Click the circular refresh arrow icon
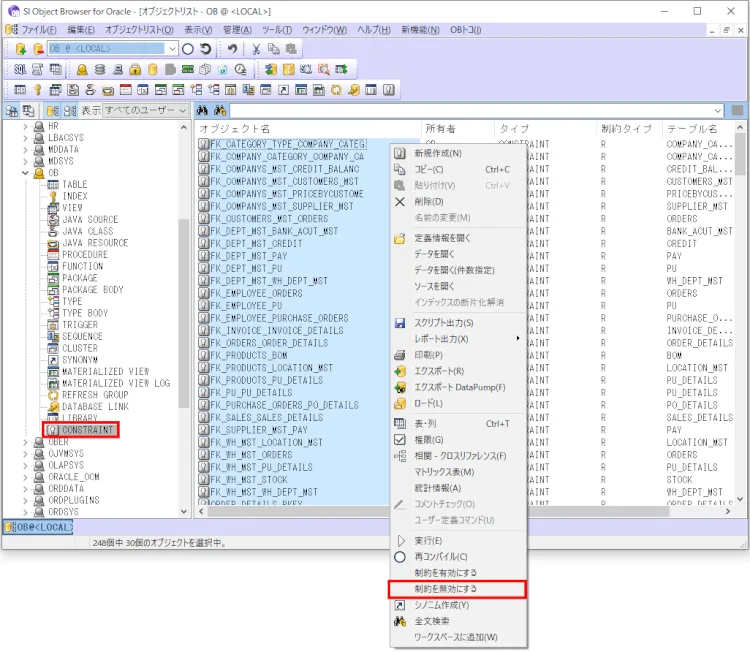Screen dimensions: 750x652 coord(206,49)
